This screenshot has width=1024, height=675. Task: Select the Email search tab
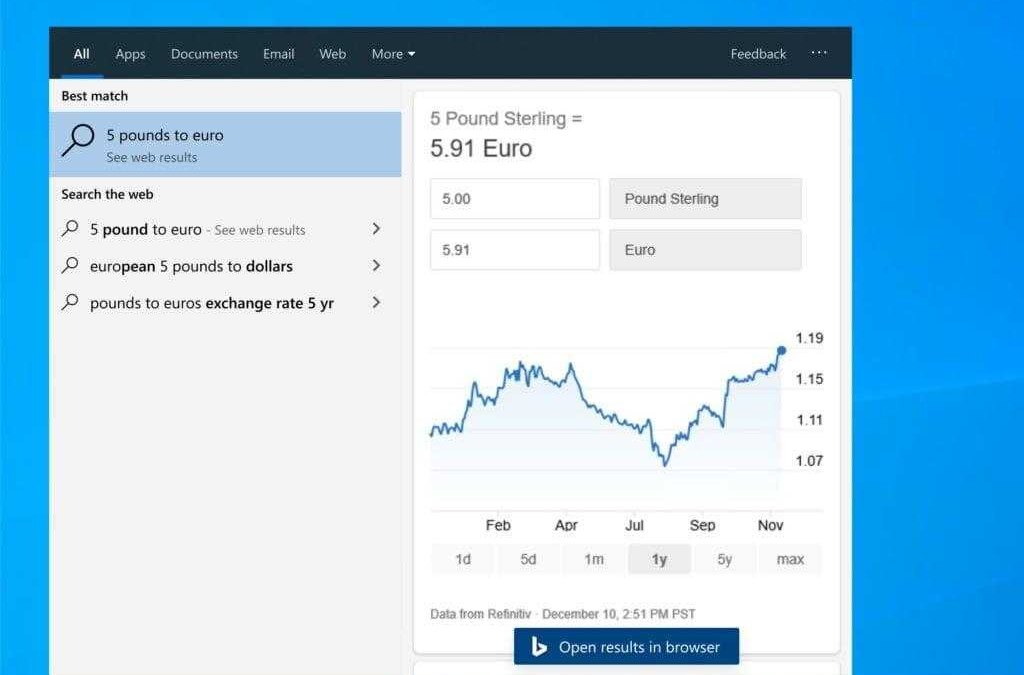278,54
